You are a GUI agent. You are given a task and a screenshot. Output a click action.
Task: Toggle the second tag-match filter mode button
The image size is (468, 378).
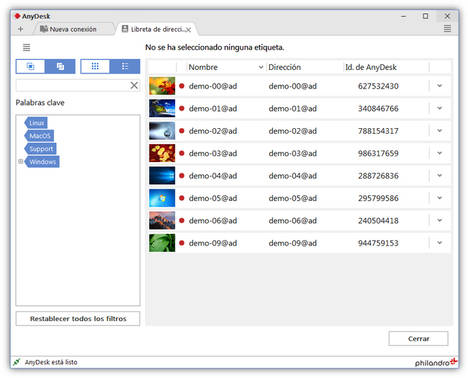pyautogui.click(x=60, y=66)
